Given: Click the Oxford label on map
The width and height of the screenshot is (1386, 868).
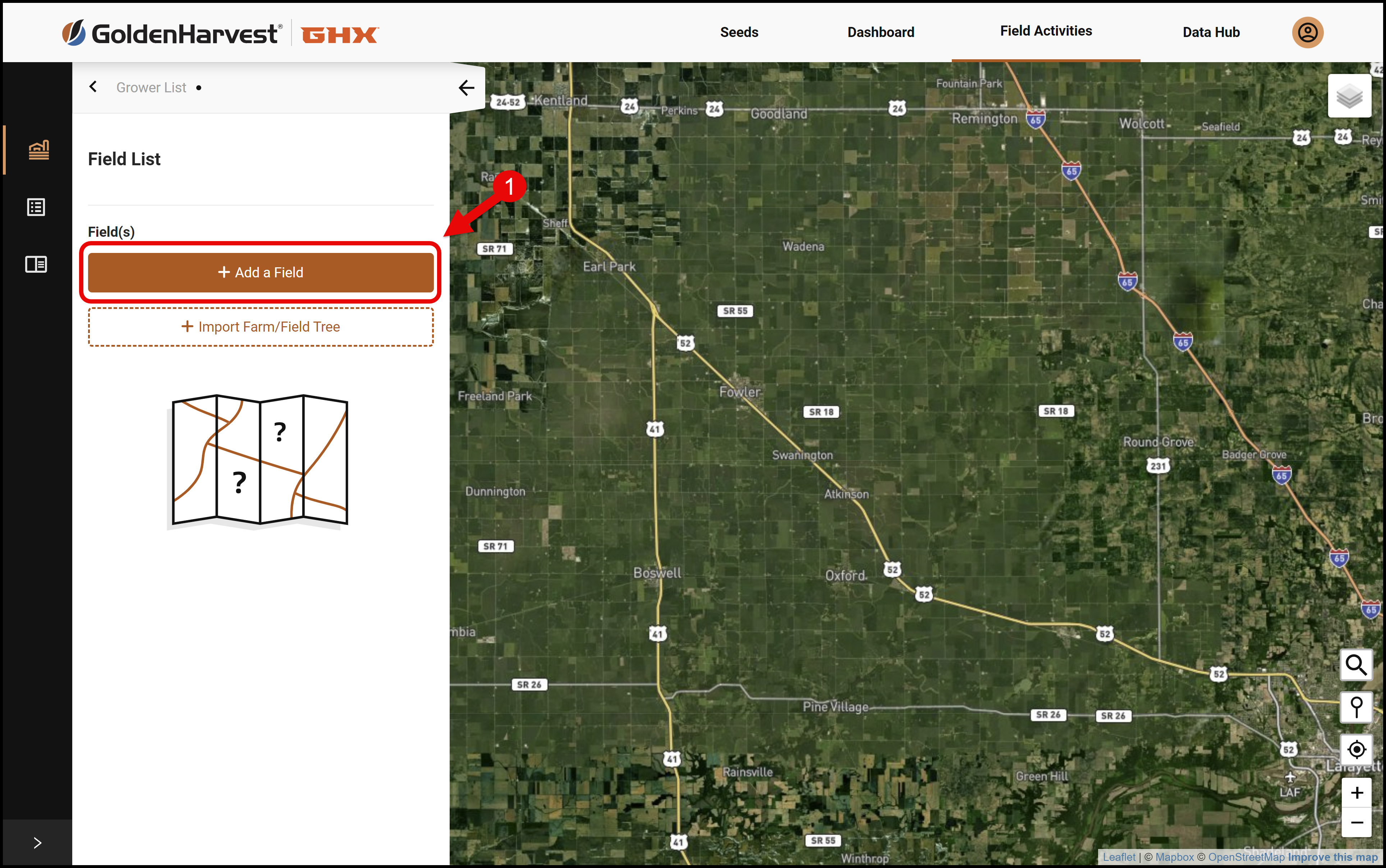Looking at the screenshot, I should click(x=845, y=575).
